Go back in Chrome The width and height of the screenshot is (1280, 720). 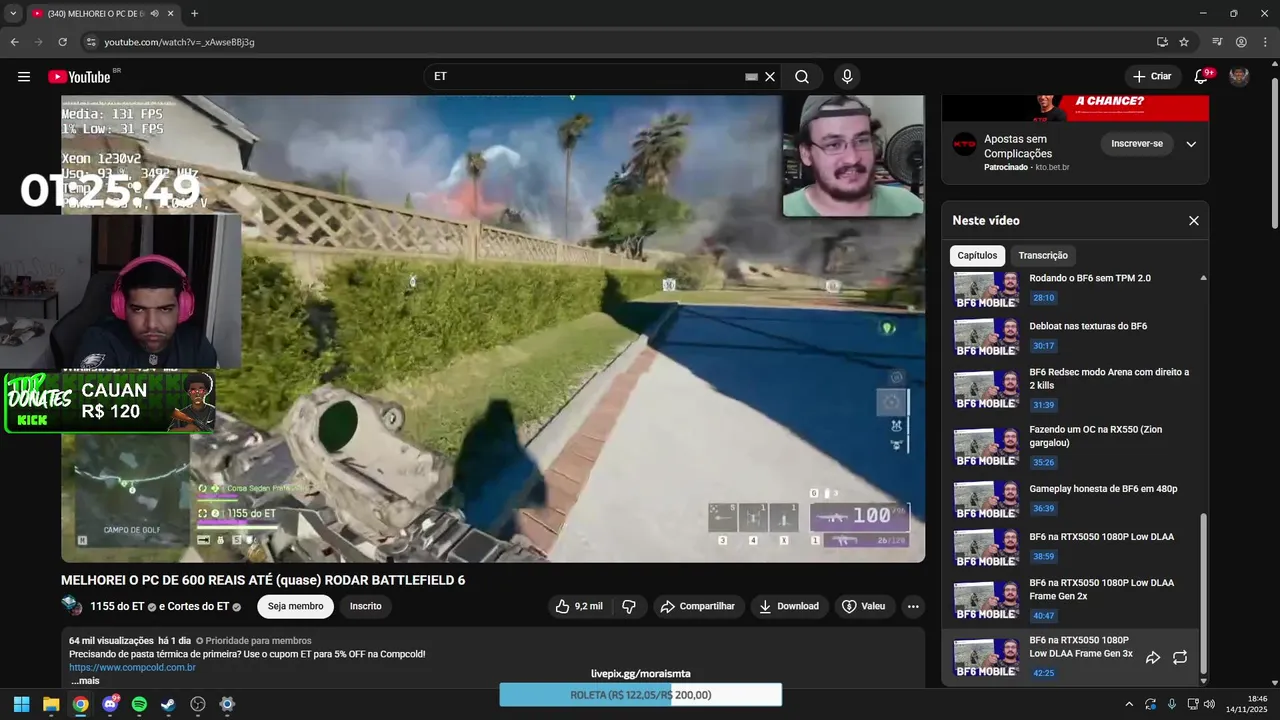click(14, 42)
